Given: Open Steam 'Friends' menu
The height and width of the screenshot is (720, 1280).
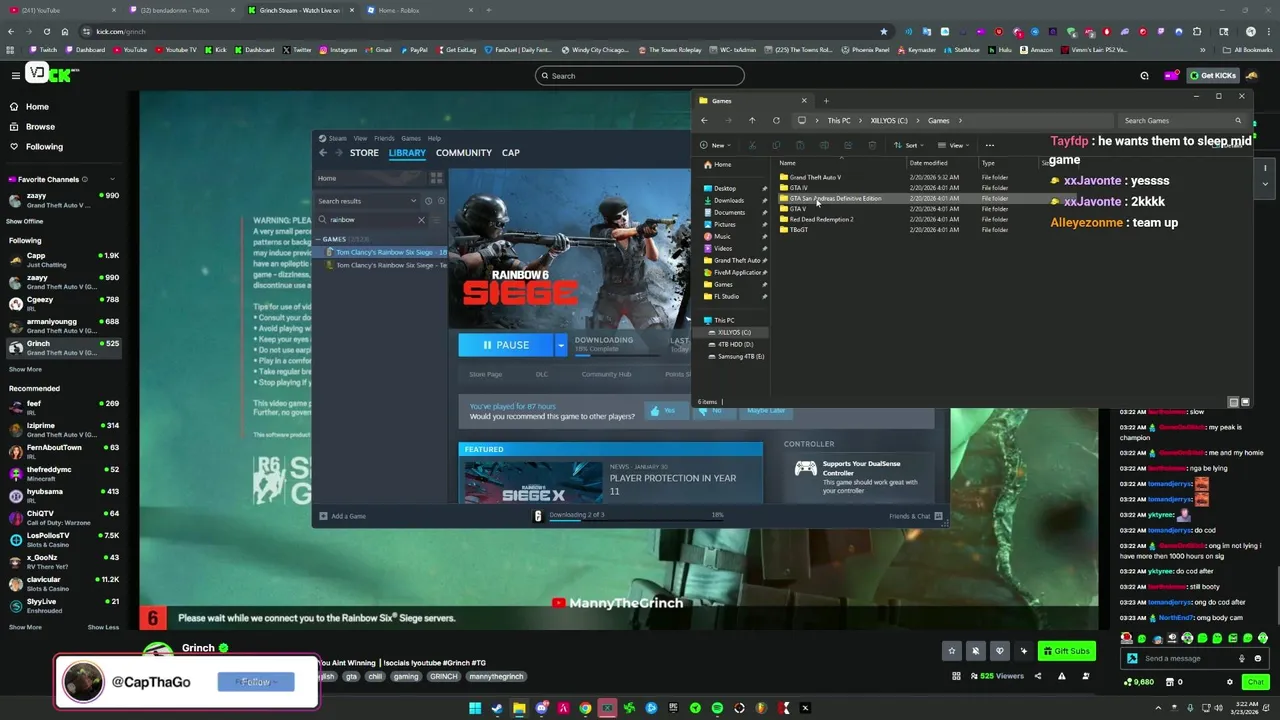Looking at the screenshot, I should 384,138.
